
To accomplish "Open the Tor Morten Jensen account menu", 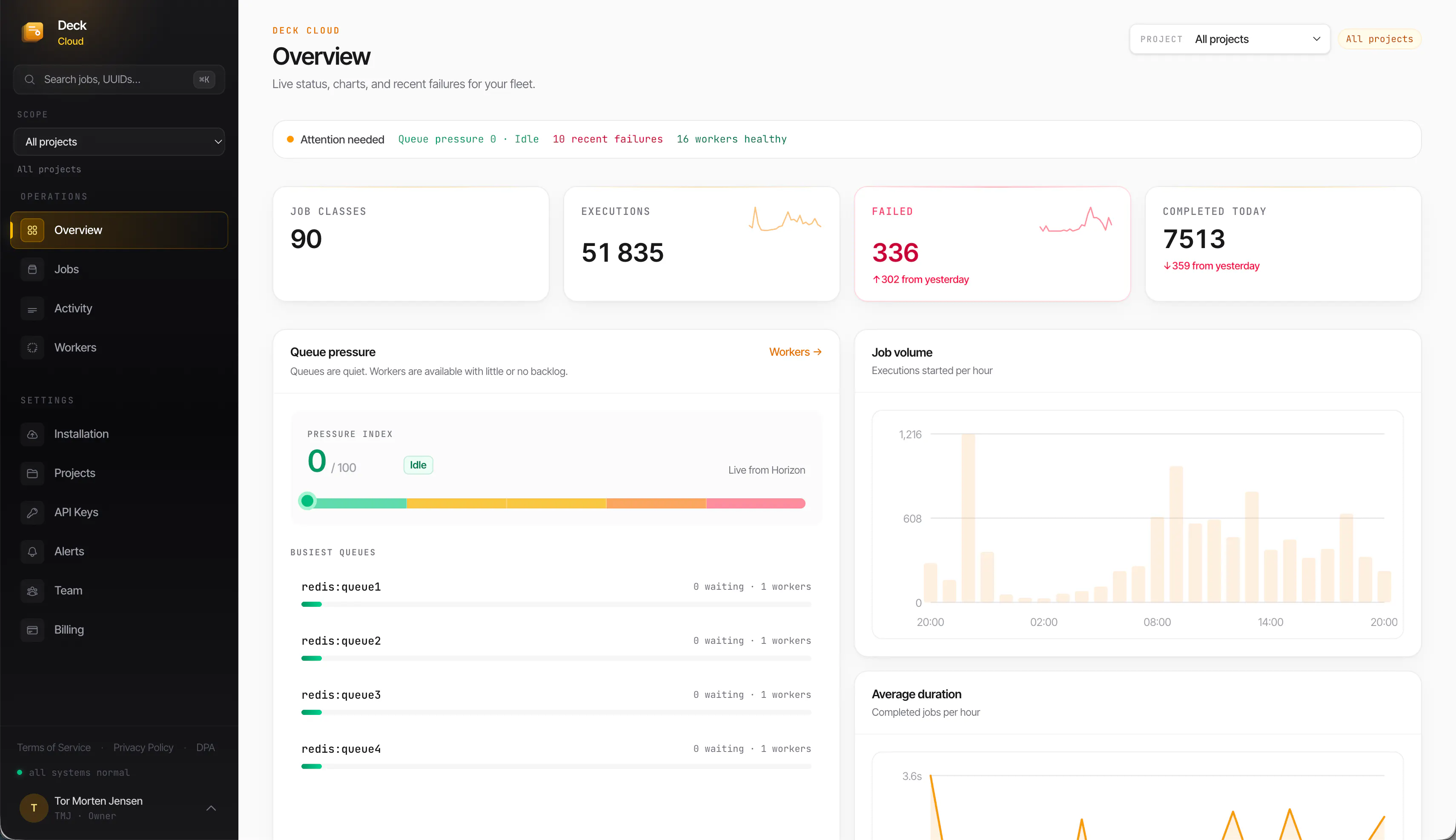I will click(120, 808).
